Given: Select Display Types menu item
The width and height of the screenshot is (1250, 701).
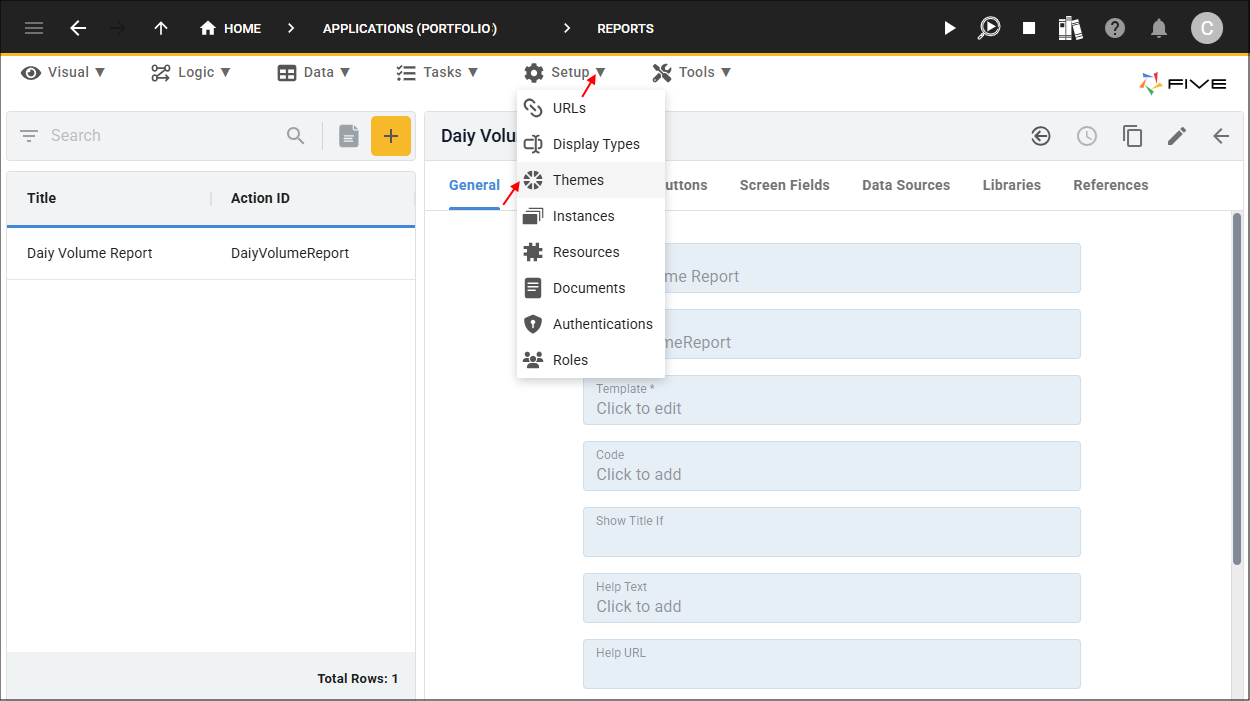Looking at the screenshot, I should [x=591, y=144].
